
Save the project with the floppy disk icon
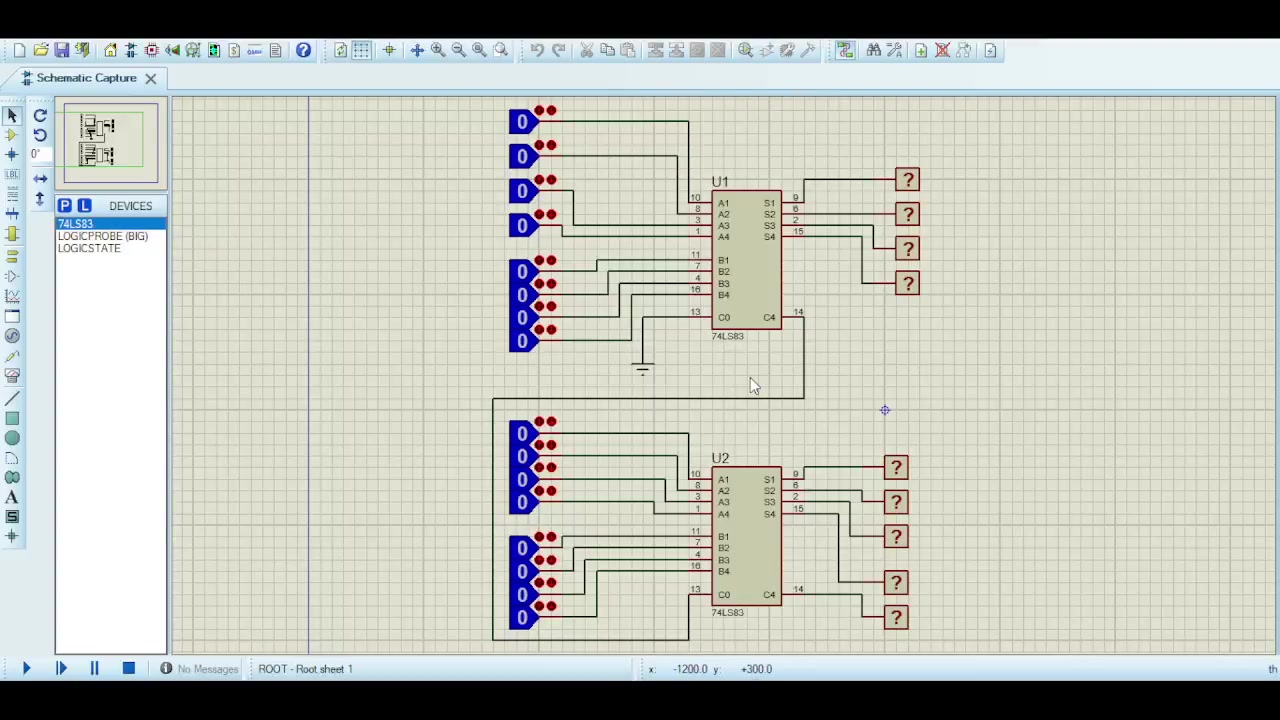click(x=61, y=50)
